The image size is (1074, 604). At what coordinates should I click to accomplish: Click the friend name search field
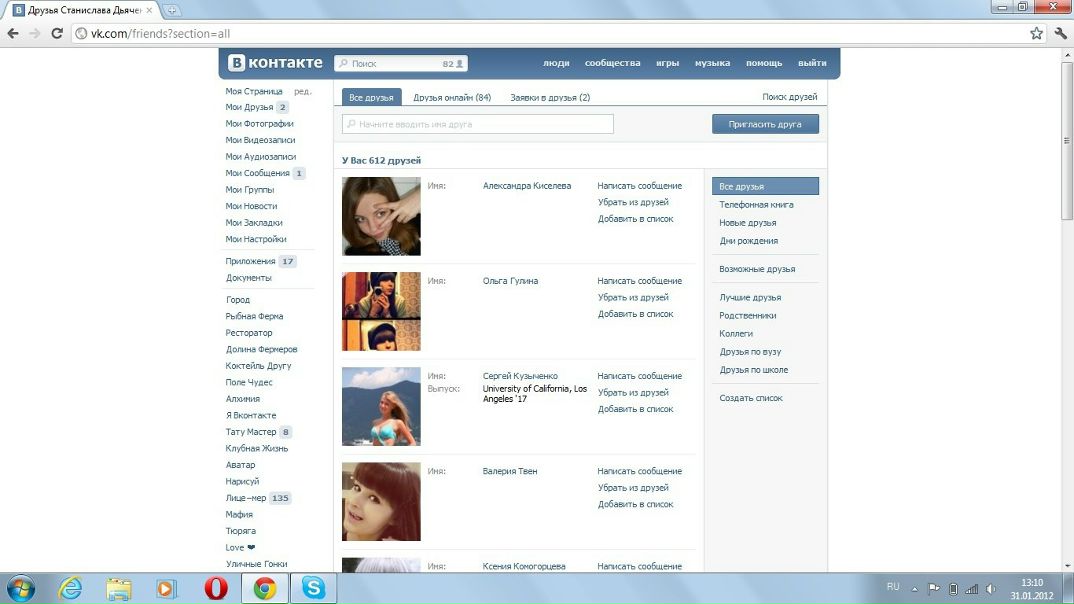point(478,124)
